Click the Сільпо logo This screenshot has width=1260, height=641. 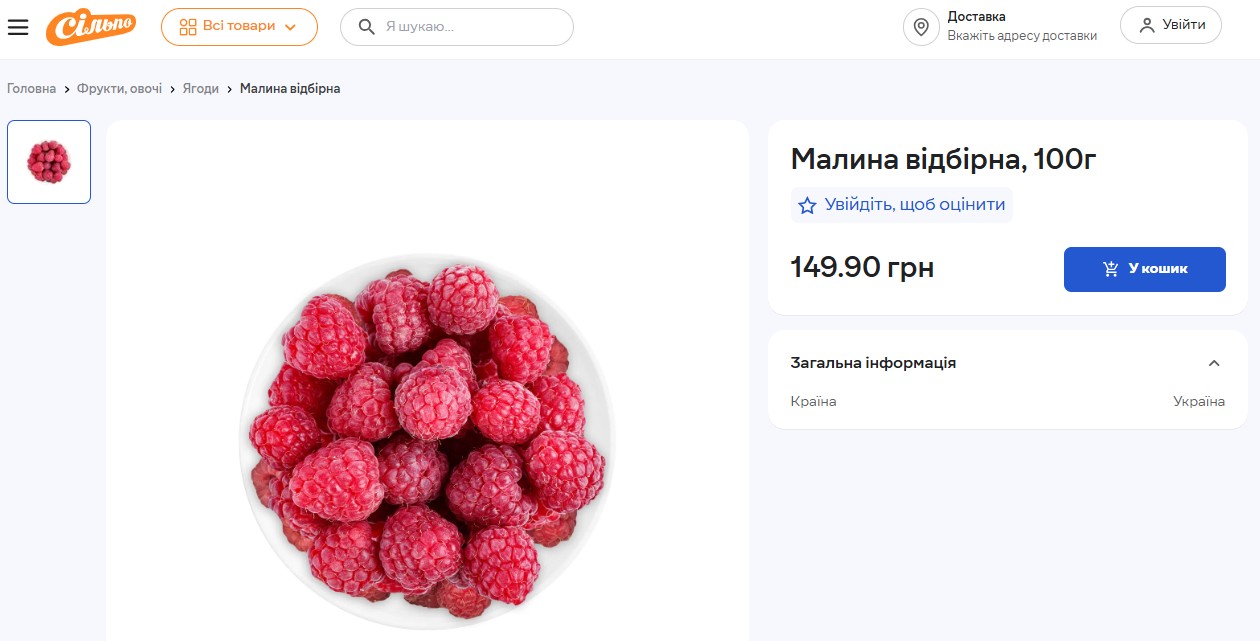[x=91, y=27]
